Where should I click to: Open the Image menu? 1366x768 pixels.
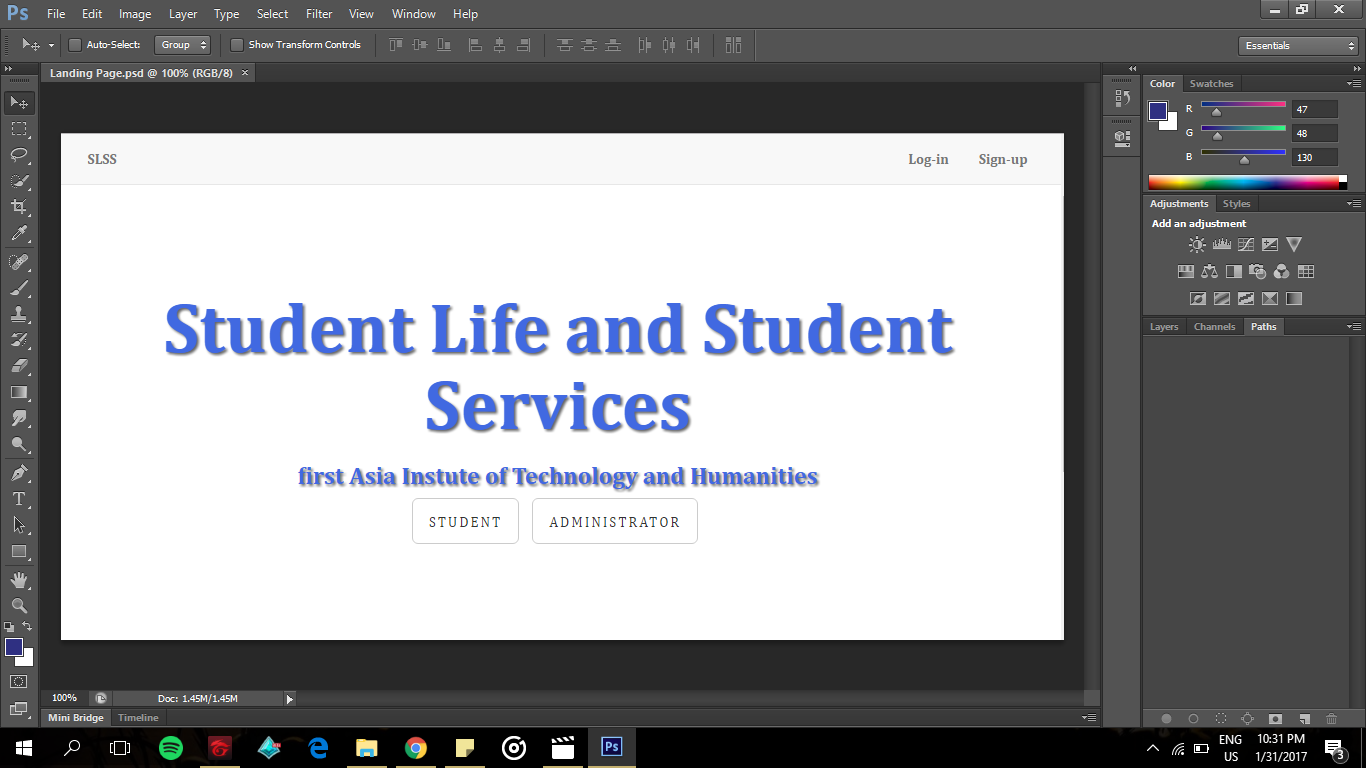click(x=135, y=14)
